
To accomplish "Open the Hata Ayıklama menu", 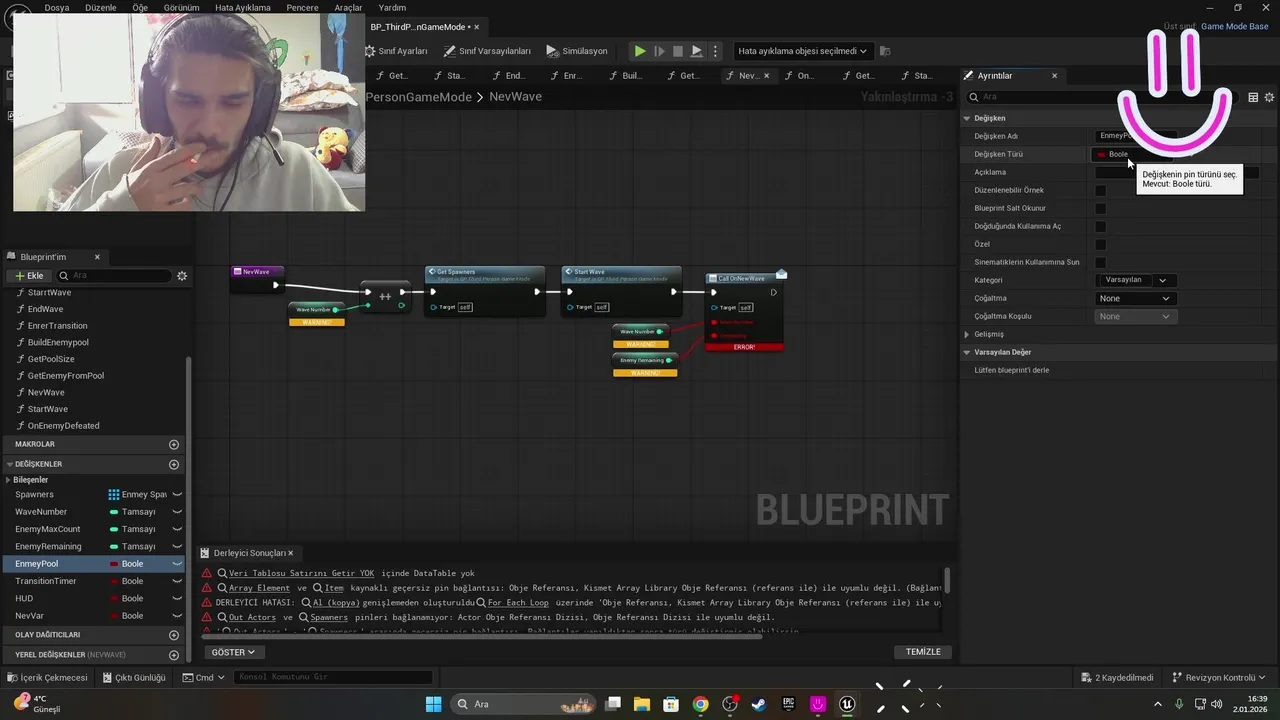I will [x=243, y=7].
